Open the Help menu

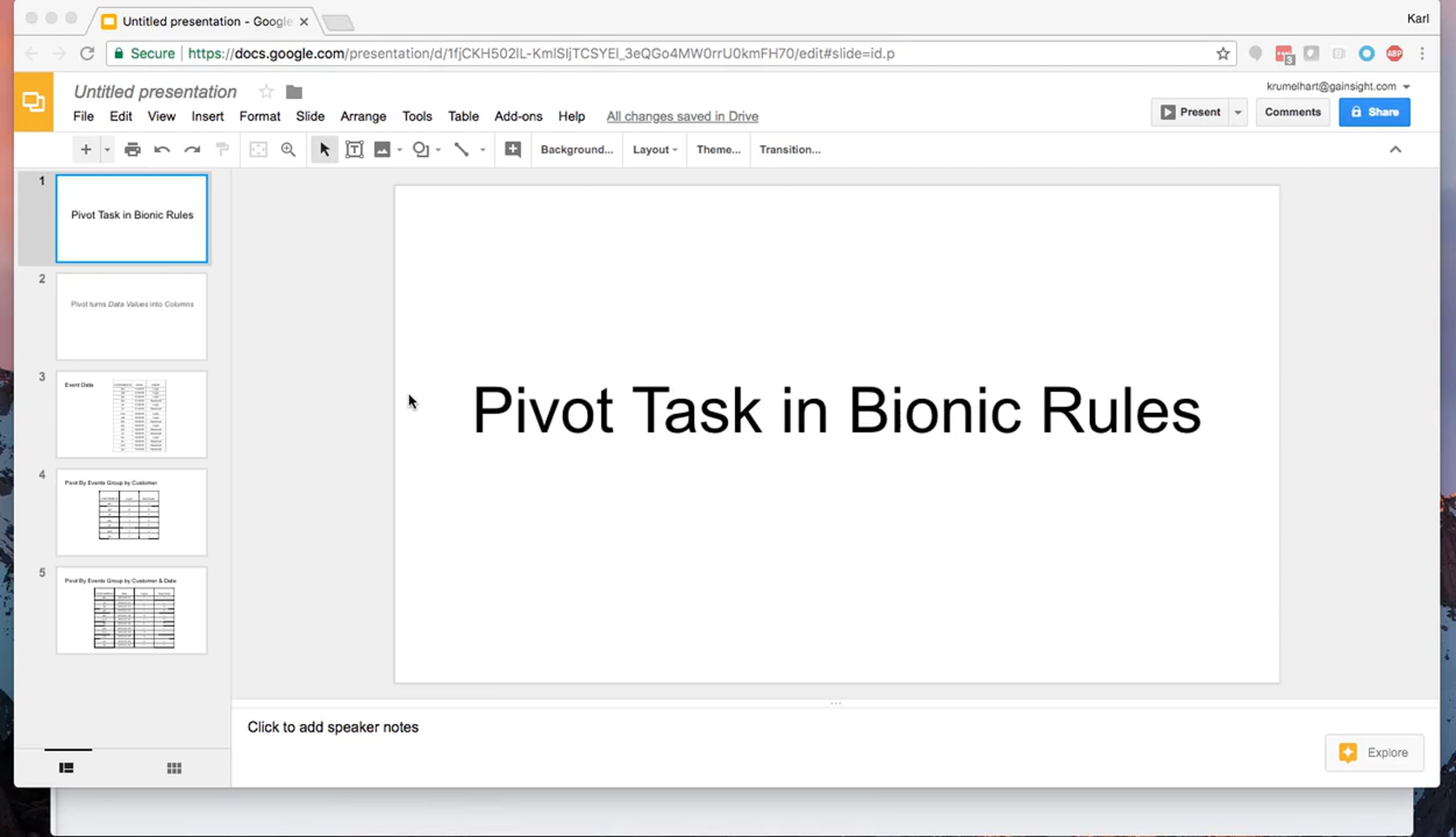(571, 116)
